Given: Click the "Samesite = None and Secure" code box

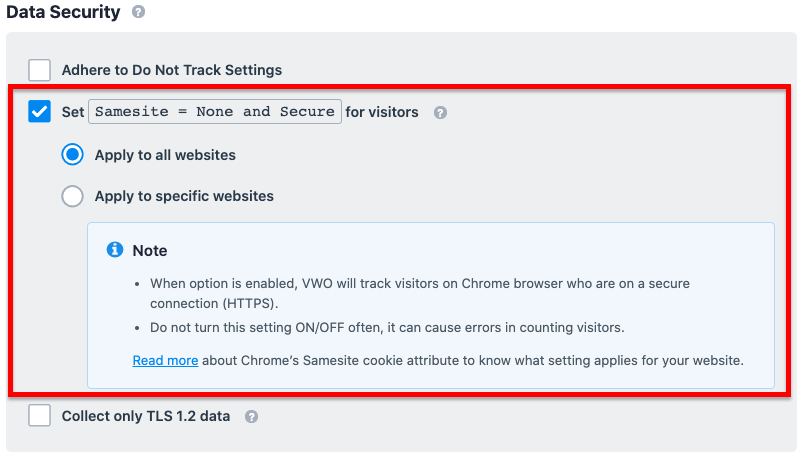Looking at the screenshot, I should pyautogui.click(x=215, y=112).
